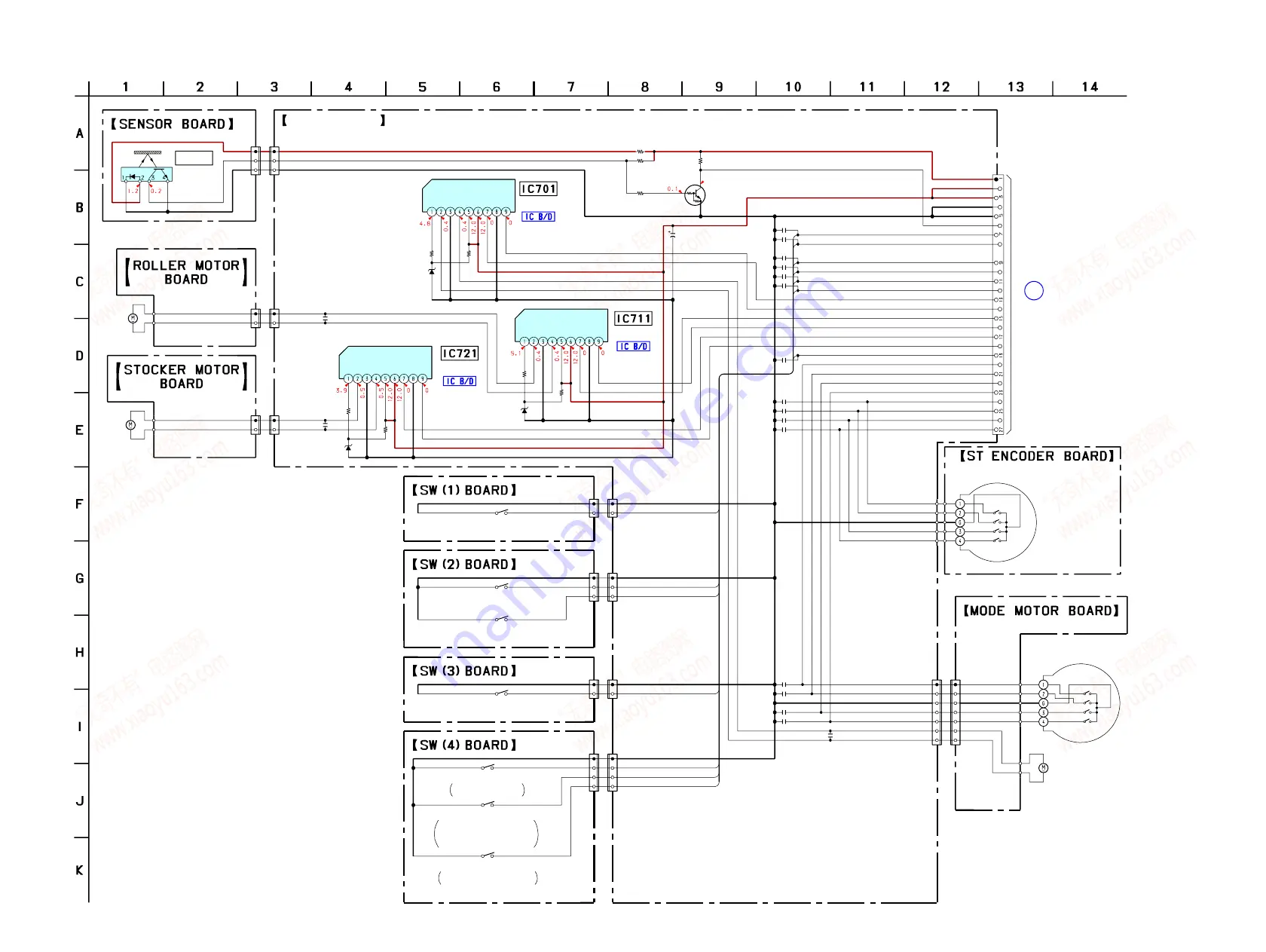This screenshot has width=1266, height=952.
Task: Click the IC701 reference label
Action: click(539, 189)
